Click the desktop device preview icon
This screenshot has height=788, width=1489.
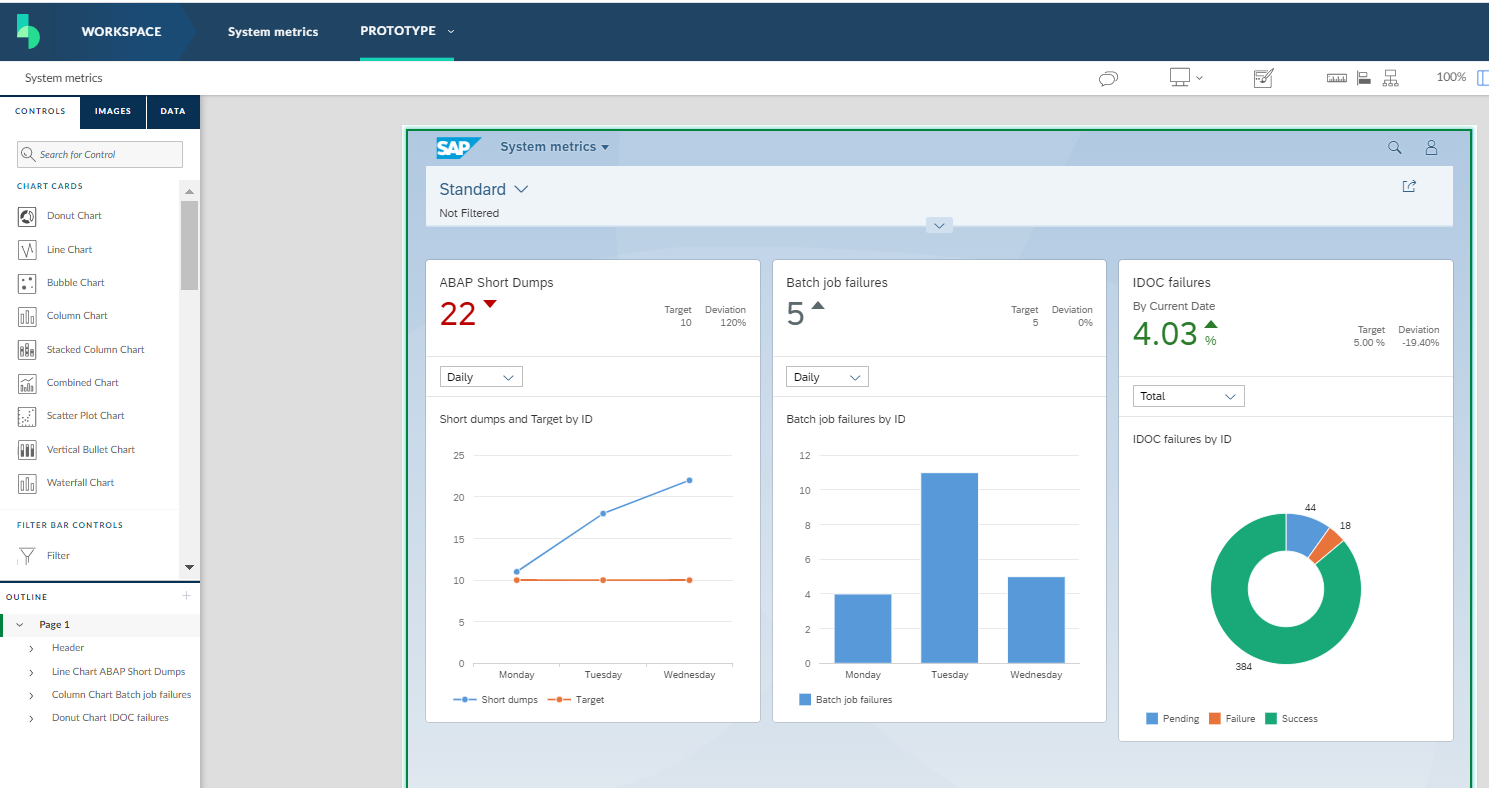pos(1181,78)
